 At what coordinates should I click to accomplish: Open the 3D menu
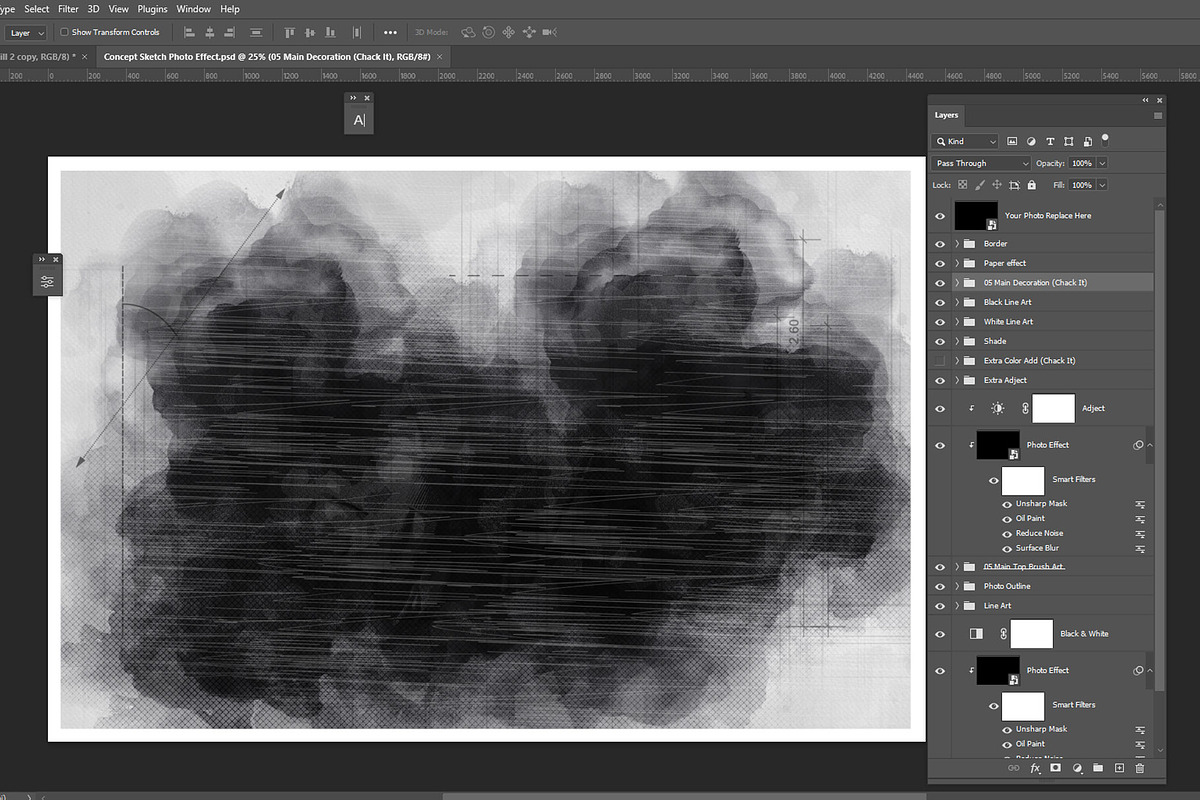93,9
